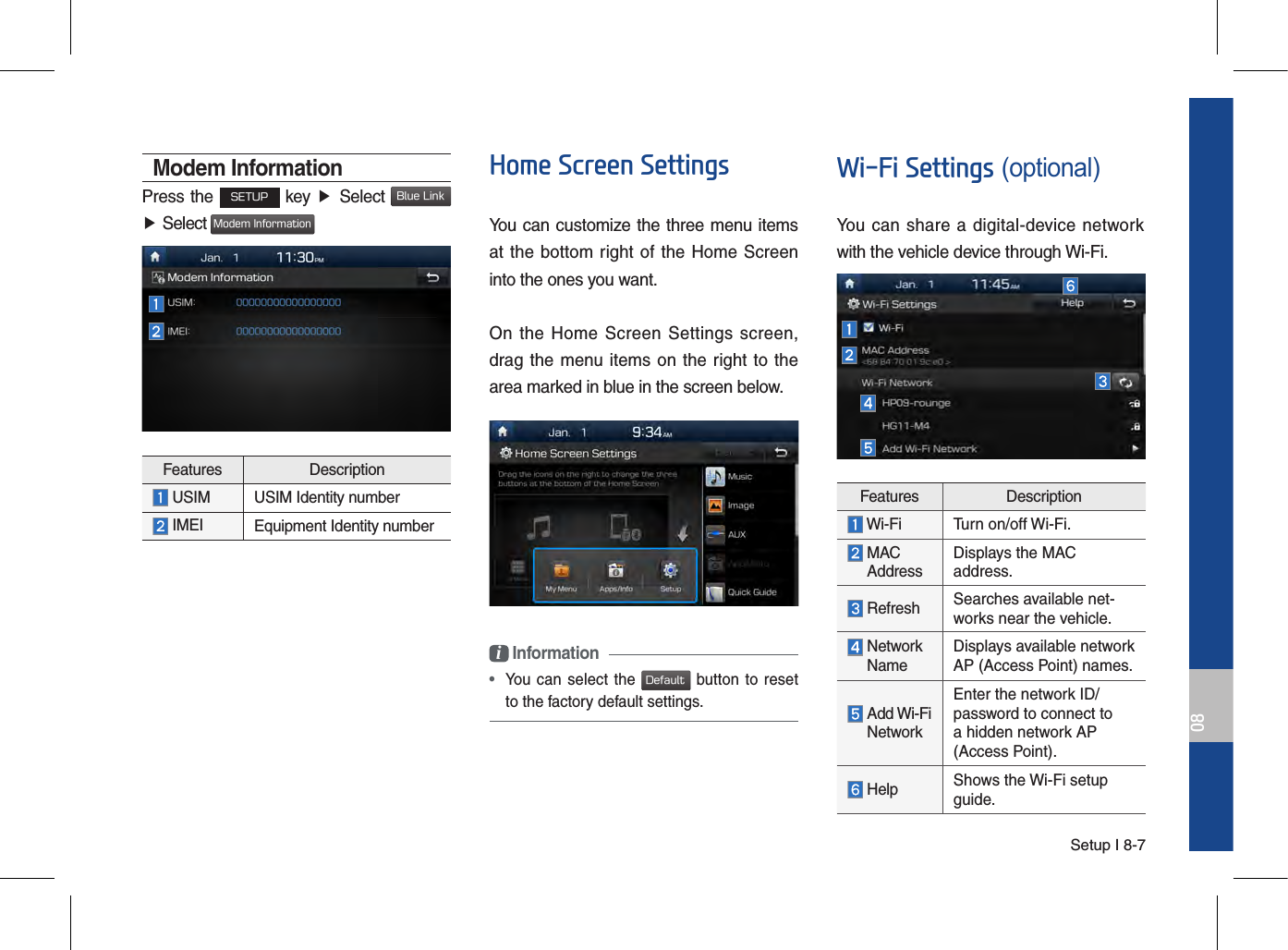Click the Blue Link button
Image resolution: width=1288 pixels, height=950 pixels.
point(420,196)
